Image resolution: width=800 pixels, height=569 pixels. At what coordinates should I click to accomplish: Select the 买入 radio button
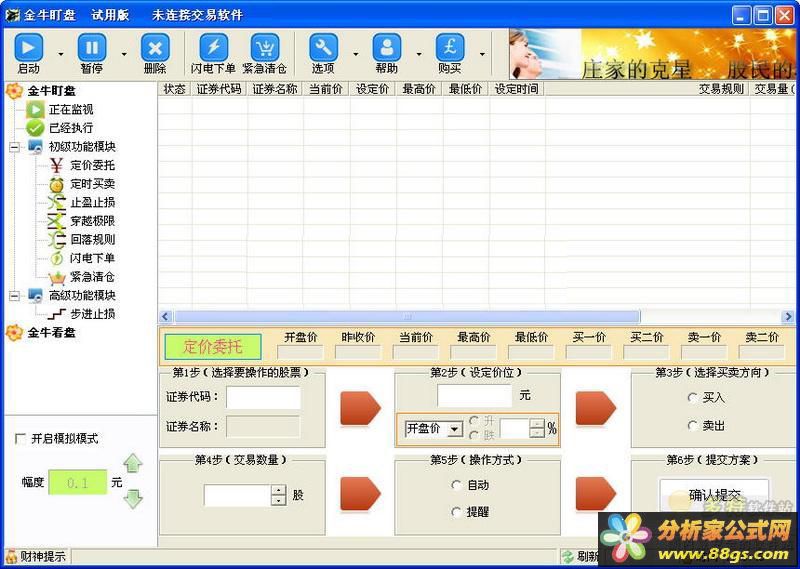coord(692,398)
